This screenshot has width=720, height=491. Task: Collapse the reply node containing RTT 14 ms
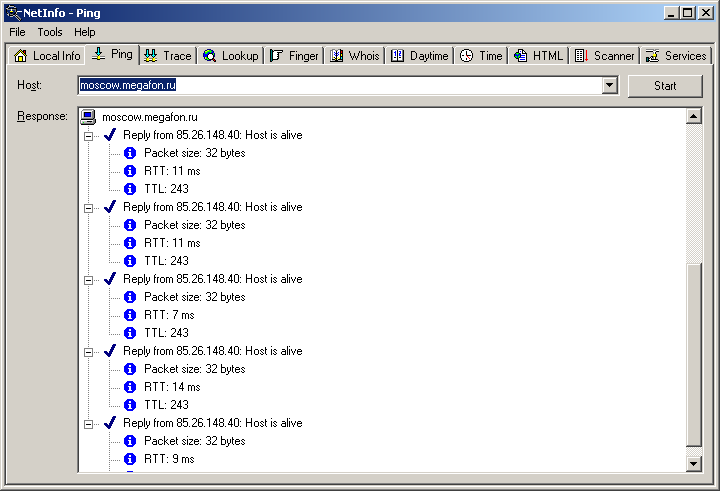pyautogui.click(x=89, y=352)
